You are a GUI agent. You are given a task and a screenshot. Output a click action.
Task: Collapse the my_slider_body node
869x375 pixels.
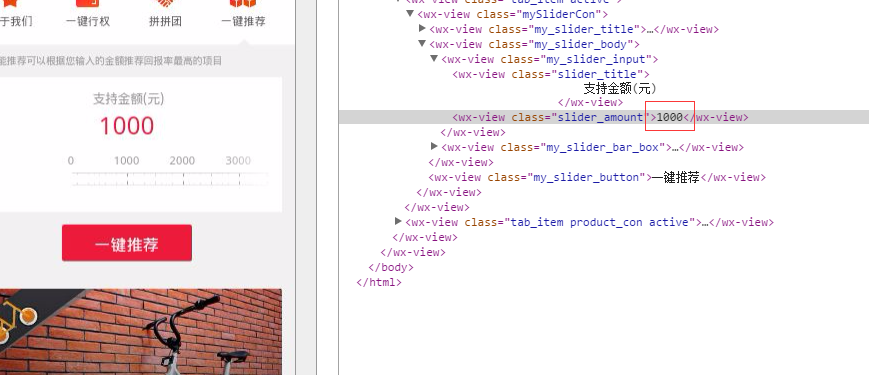point(422,44)
